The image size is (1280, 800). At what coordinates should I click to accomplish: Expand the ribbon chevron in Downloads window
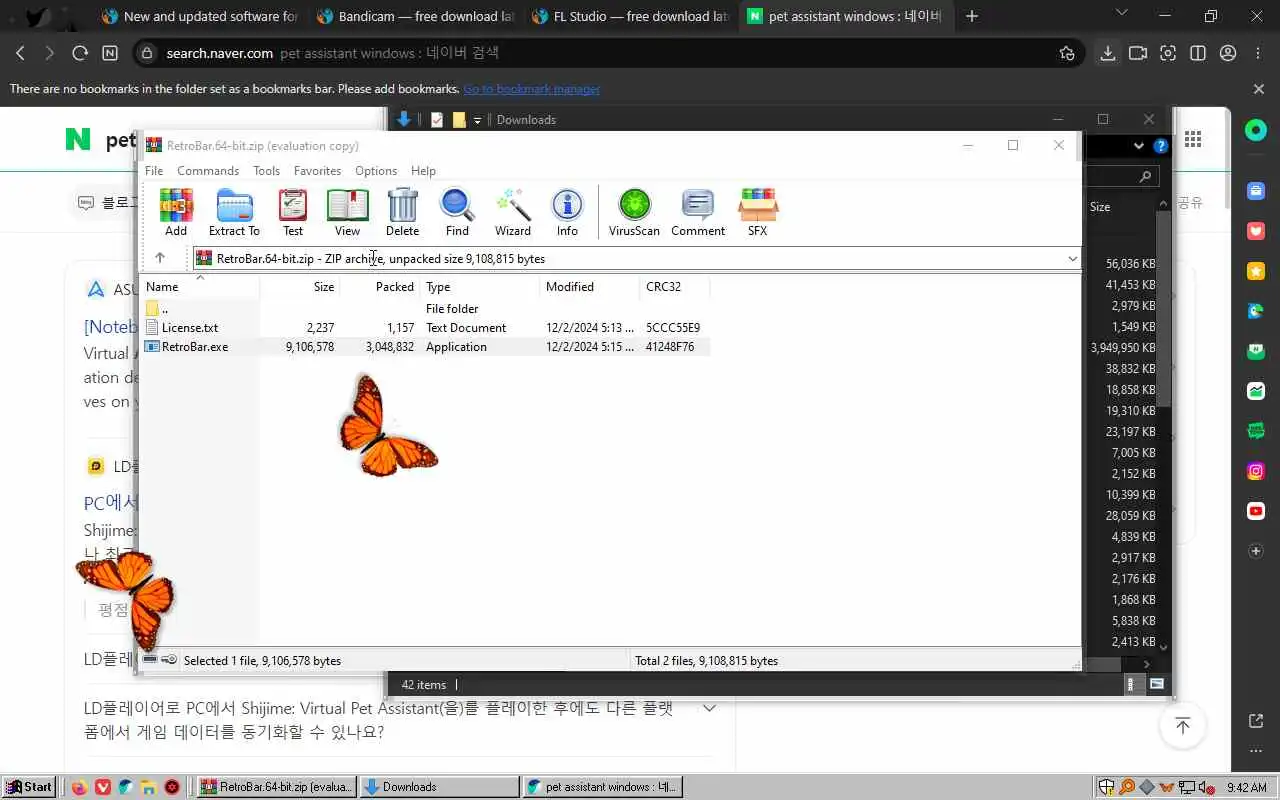pos(1138,146)
